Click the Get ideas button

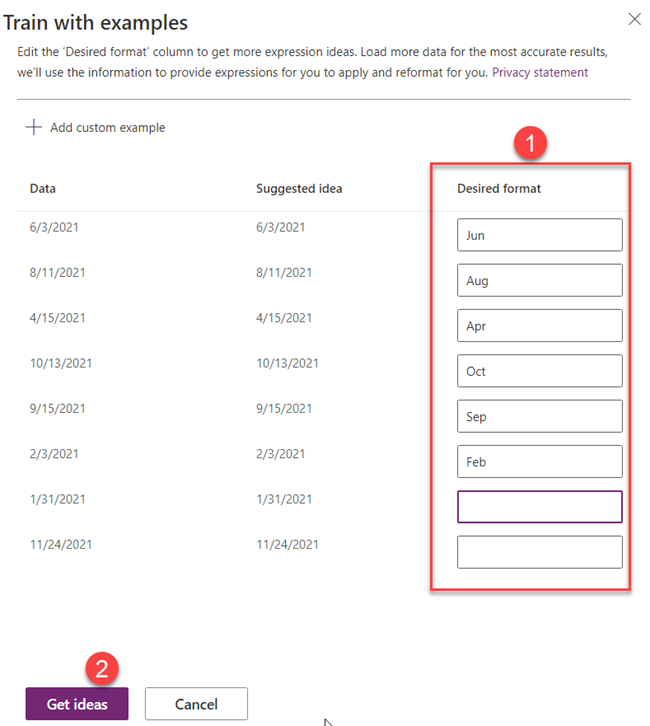coord(78,704)
